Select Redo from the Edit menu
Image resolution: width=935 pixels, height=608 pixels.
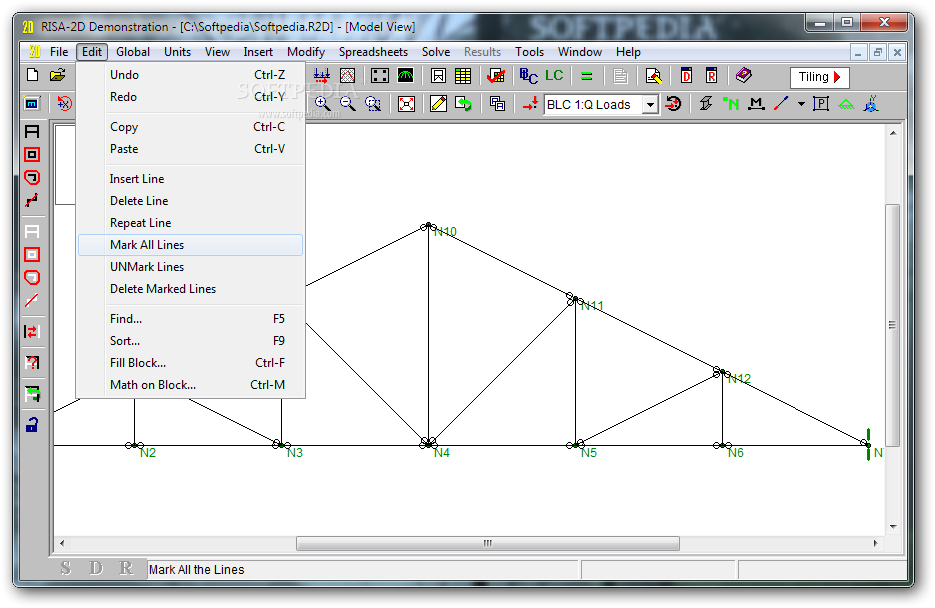[190, 97]
